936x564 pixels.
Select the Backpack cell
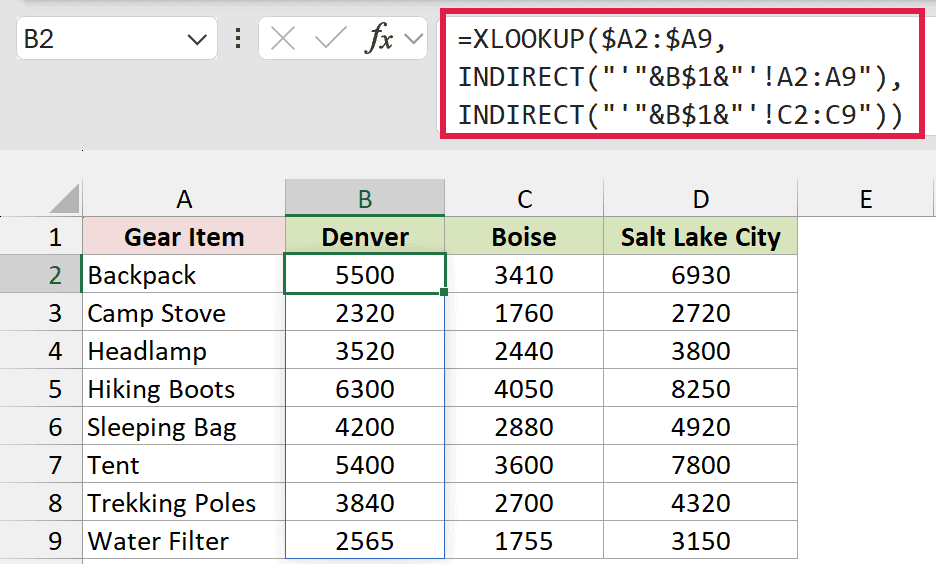pos(184,275)
